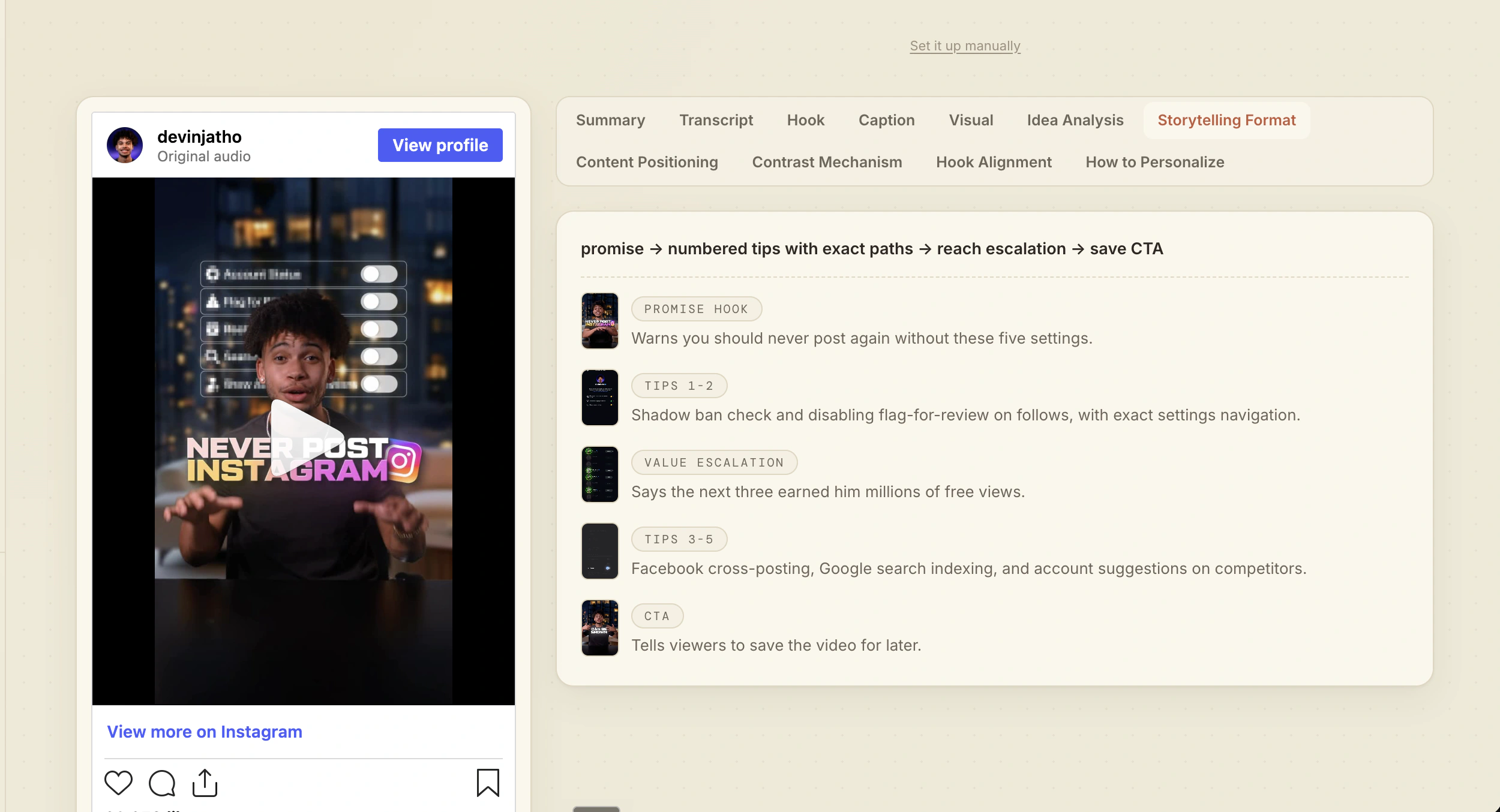1500x812 pixels.
Task: Click the text 'Tells viewers to save the video'
Action: tap(743, 645)
